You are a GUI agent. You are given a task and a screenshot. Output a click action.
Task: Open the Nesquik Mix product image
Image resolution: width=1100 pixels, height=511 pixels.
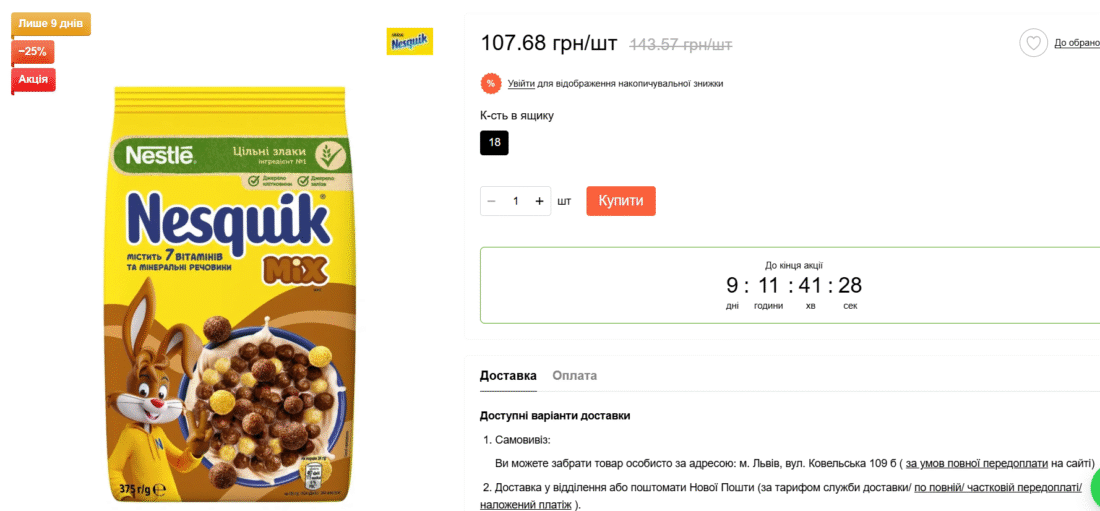230,293
